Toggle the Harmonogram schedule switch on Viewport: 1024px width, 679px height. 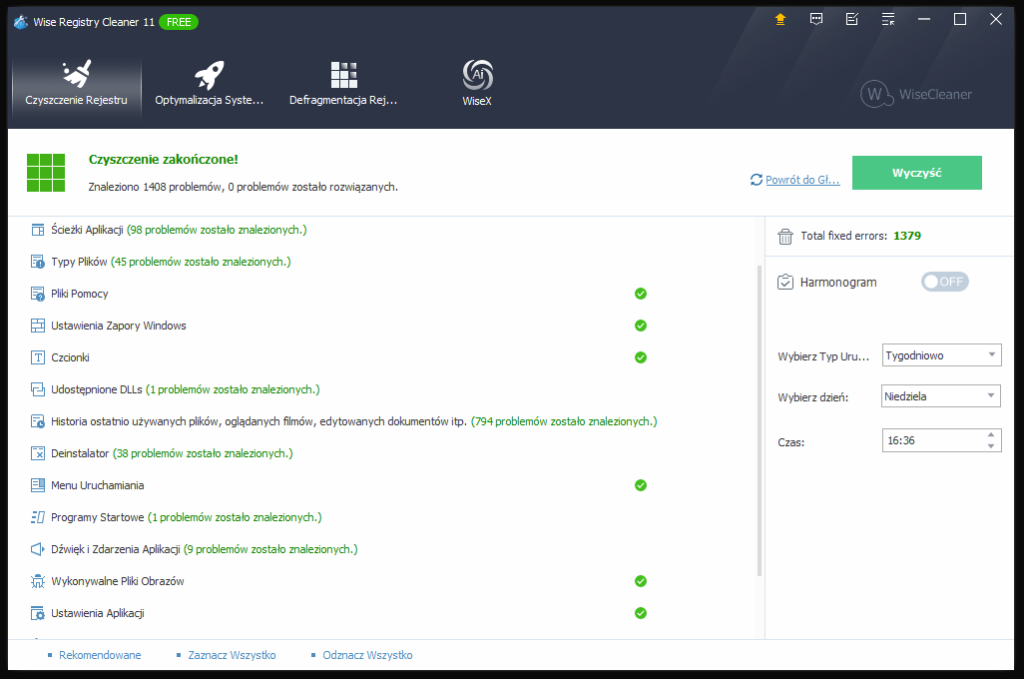coord(944,282)
